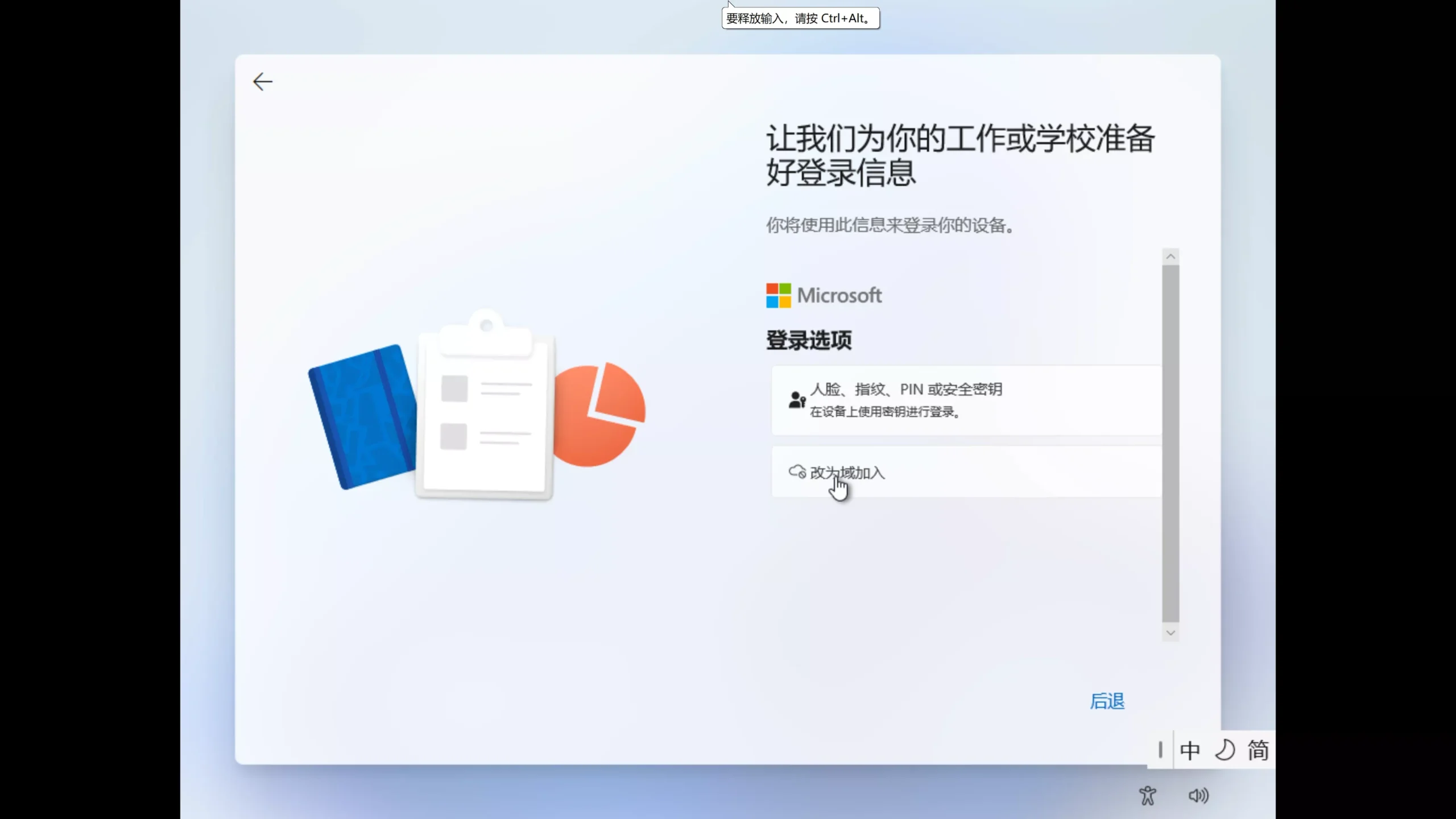Click the cloud icon beside 改为域加入
Image resolution: width=1456 pixels, height=819 pixels.
[x=797, y=472]
